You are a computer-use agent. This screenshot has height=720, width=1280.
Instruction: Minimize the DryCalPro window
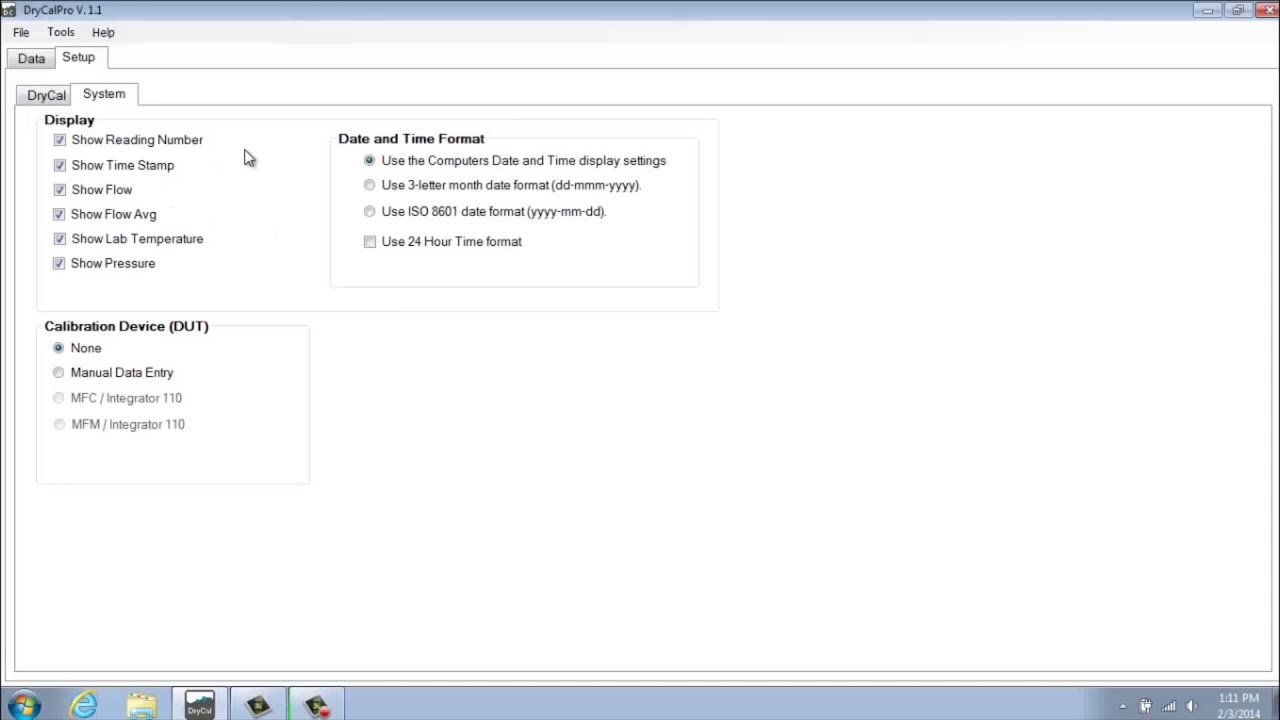click(1208, 10)
